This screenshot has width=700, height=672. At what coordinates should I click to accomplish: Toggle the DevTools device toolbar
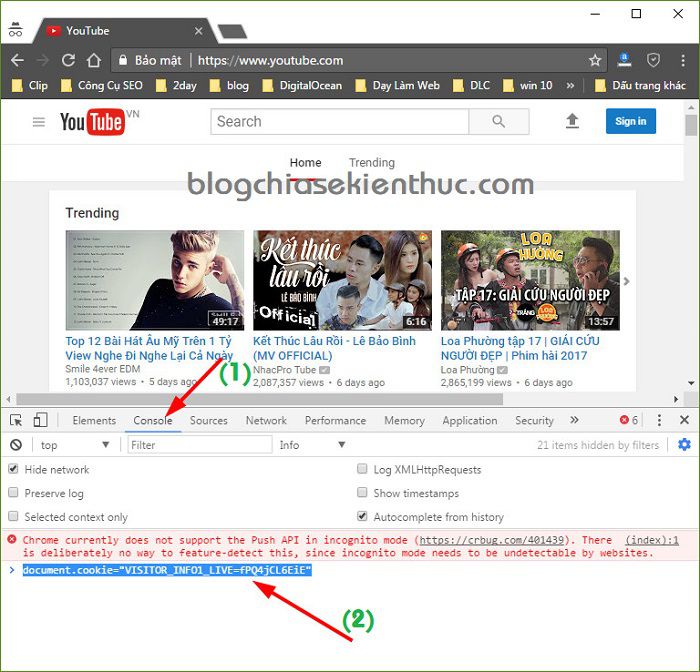(x=40, y=420)
